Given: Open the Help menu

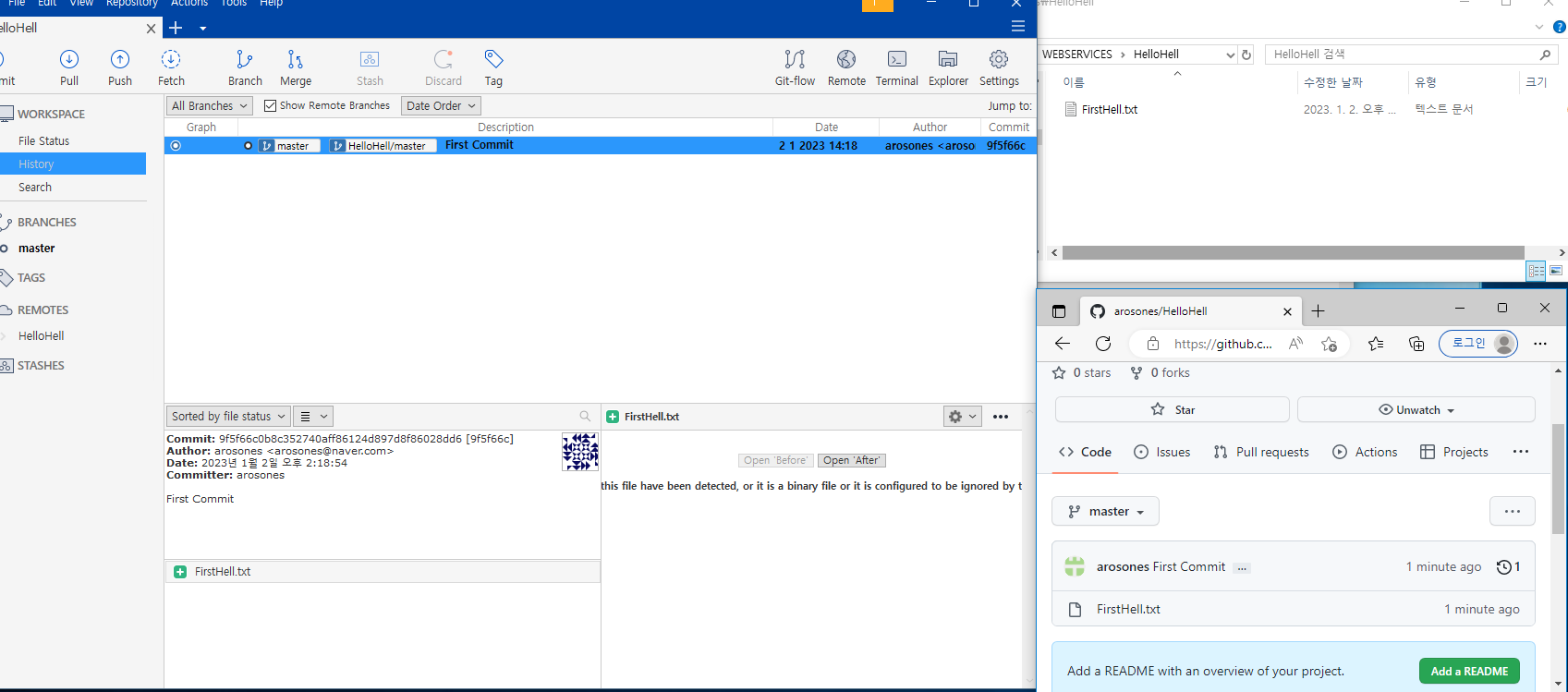Looking at the screenshot, I should coord(271,4).
